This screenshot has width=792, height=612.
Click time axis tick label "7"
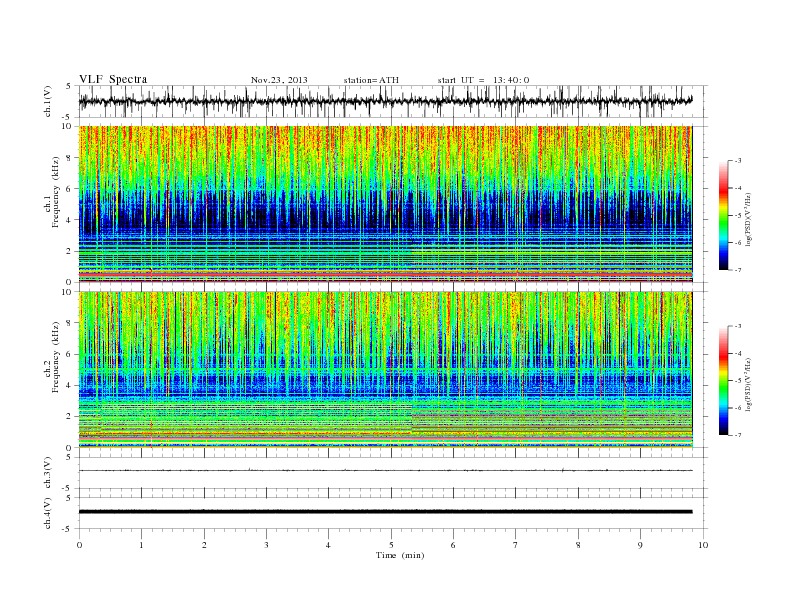click(x=516, y=545)
